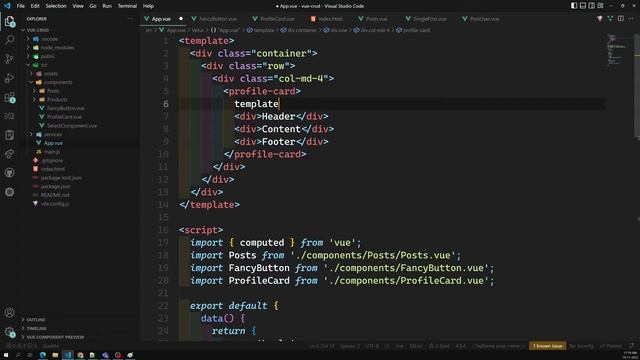Open File Explorer from the taskbar
This screenshot has width=640, height=360.
pos(55,355)
